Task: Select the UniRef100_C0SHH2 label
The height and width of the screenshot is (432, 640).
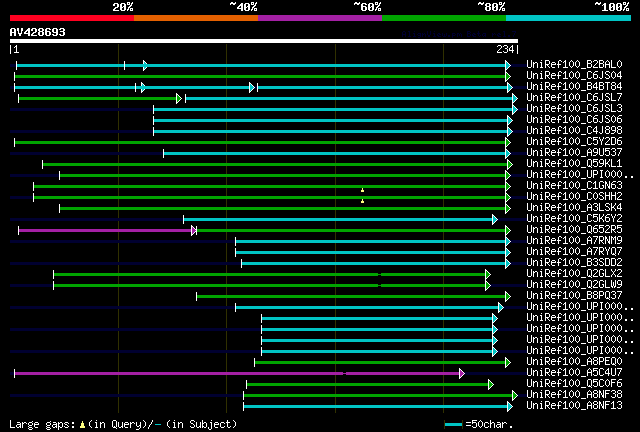Action: pyautogui.click(x=574, y=197)
